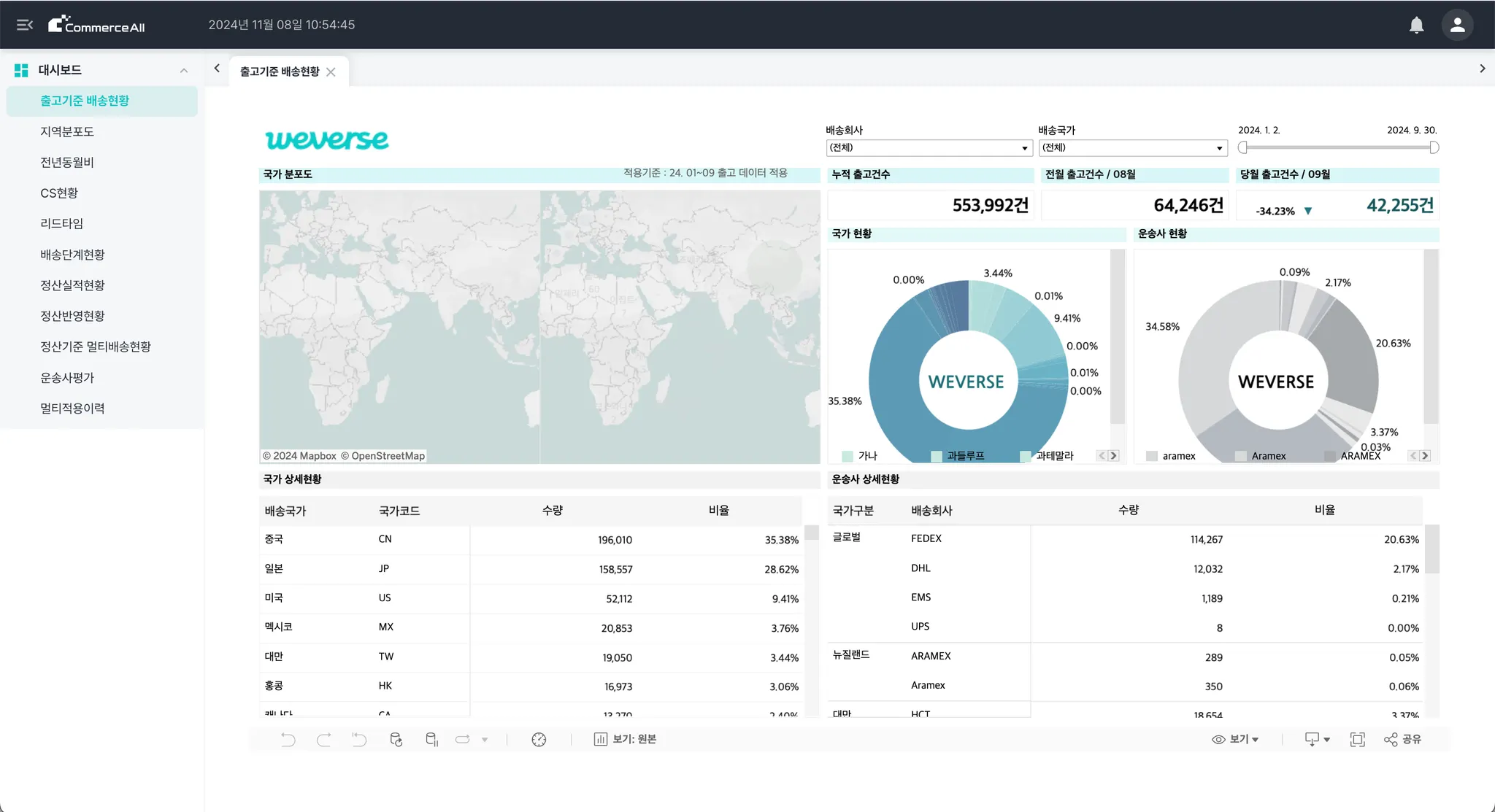Close the 출고기준 배송현황 tab
The width and height of the screenshot is (1495, 812).
pyautogui.click(x=331, y=71)
